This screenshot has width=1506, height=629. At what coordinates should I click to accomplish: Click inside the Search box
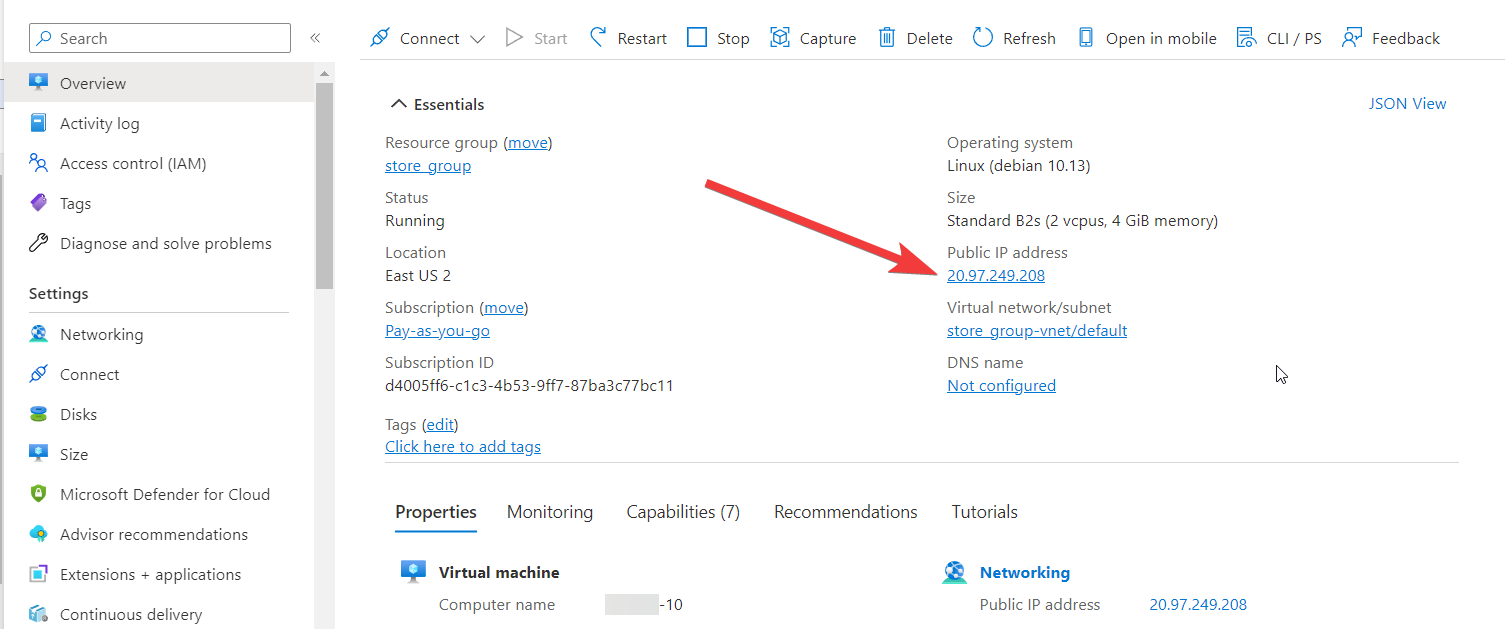pyautogui.click(x=159, y=37)
